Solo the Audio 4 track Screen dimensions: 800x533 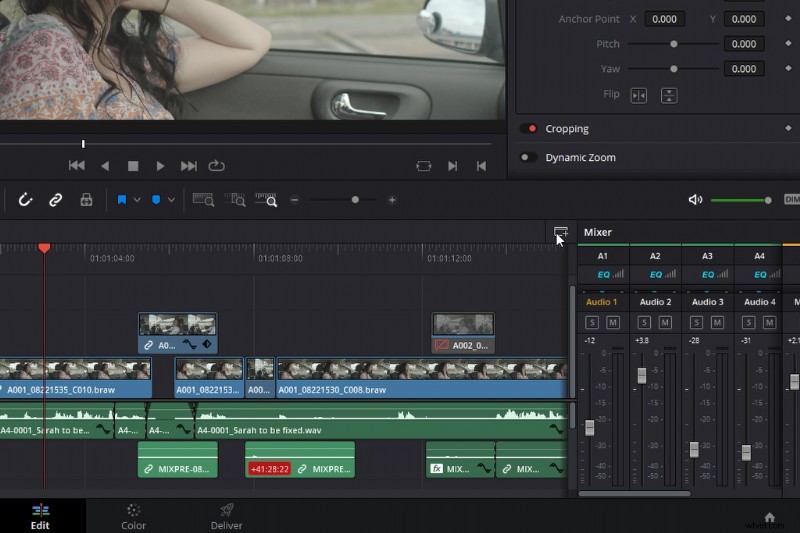point(748,322)
